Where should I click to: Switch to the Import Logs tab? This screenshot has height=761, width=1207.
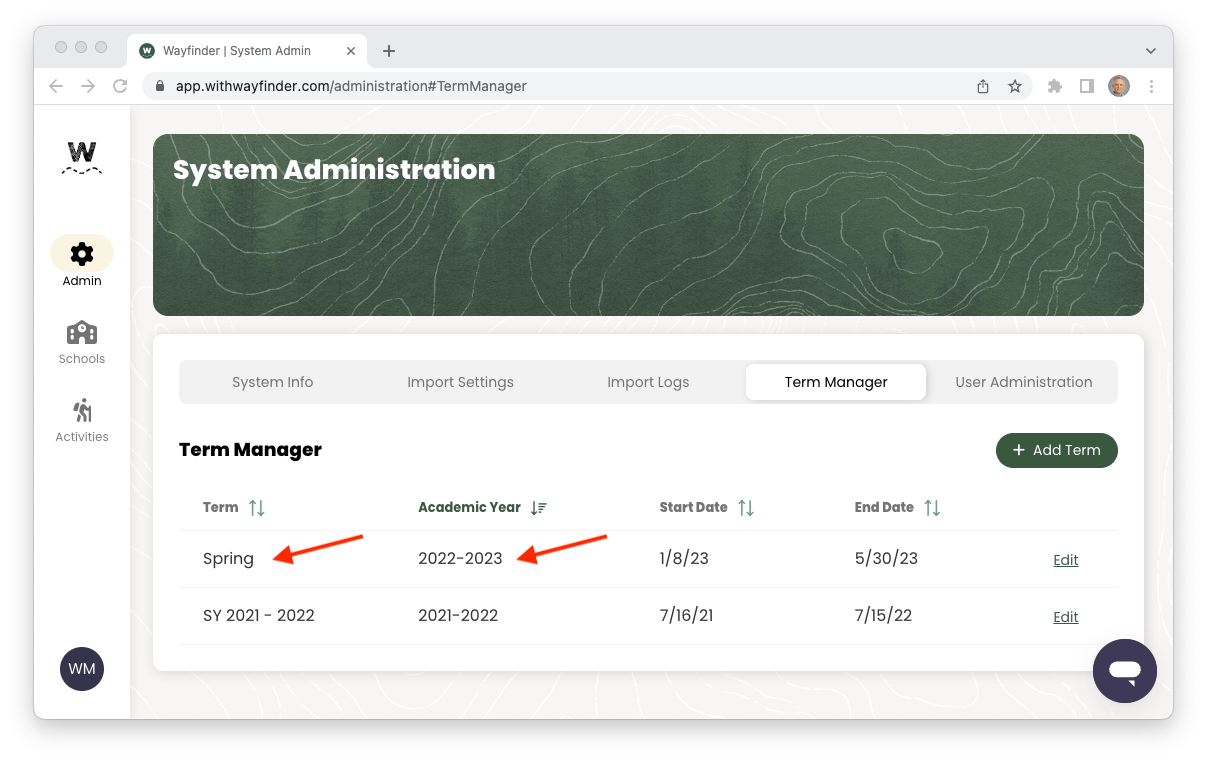[648, 381]
